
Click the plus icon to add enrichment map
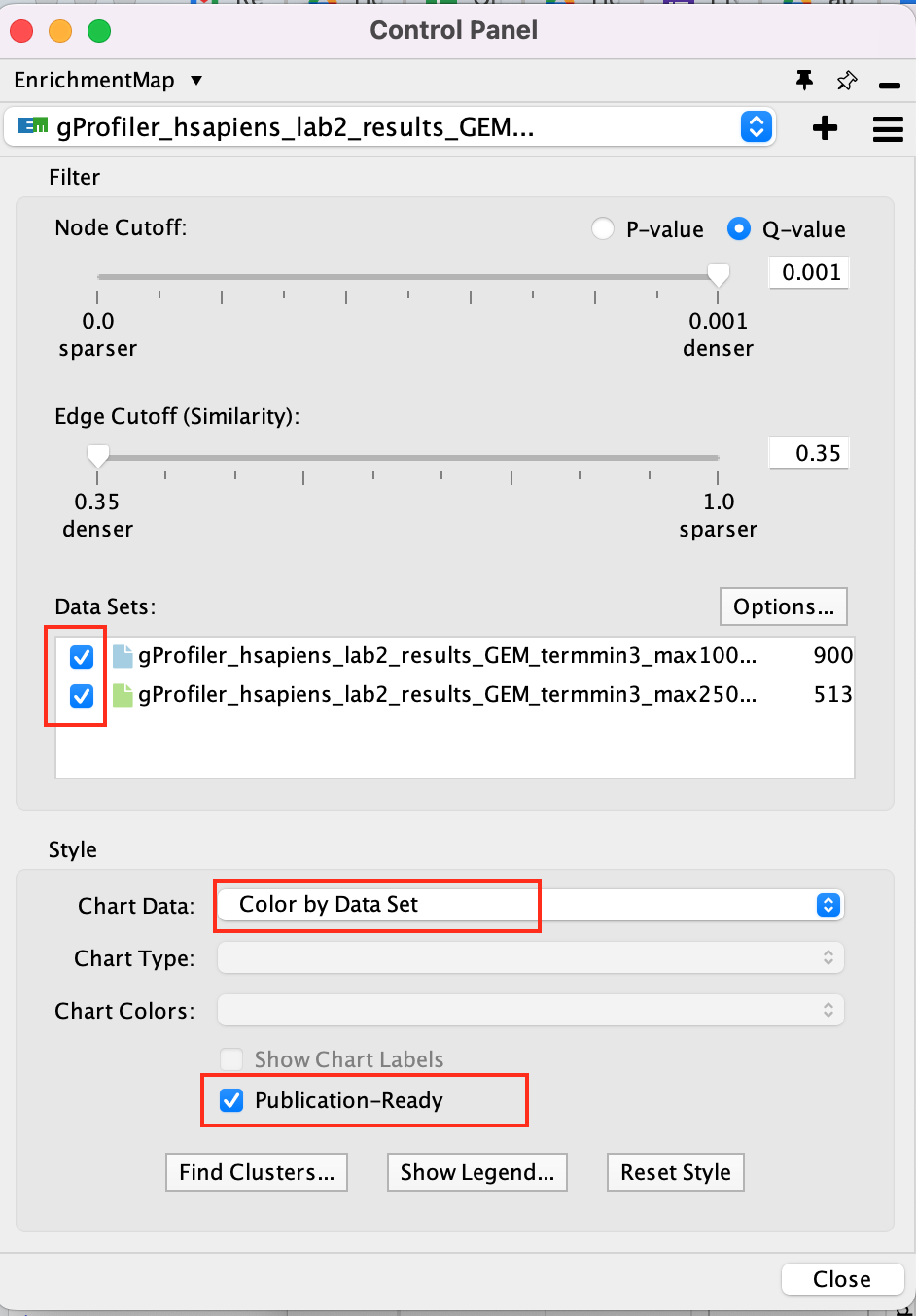coord(825,127)
